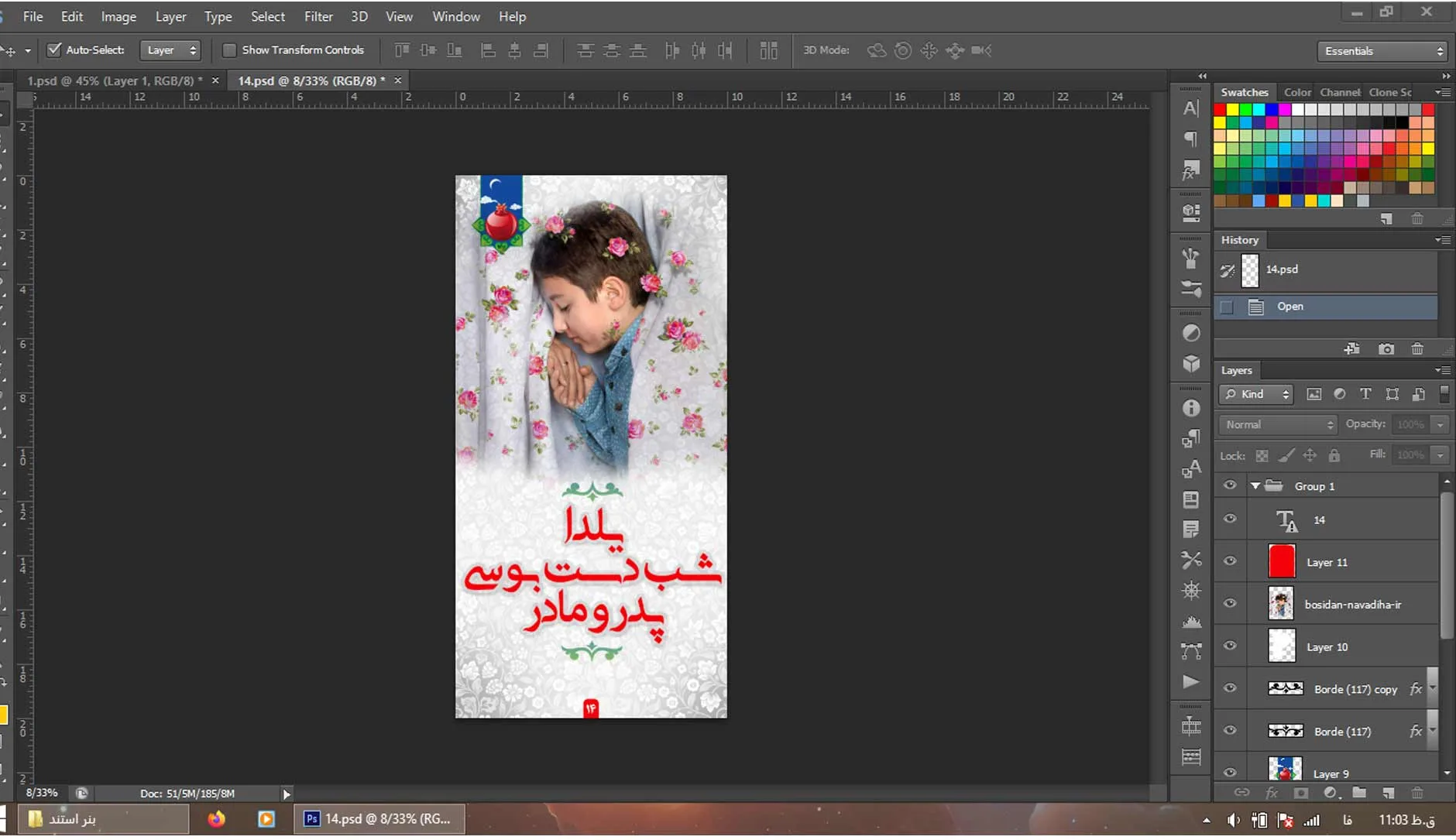Create a new group folder icon
The image size is (1456, 840).
(x=1359, y=793)
